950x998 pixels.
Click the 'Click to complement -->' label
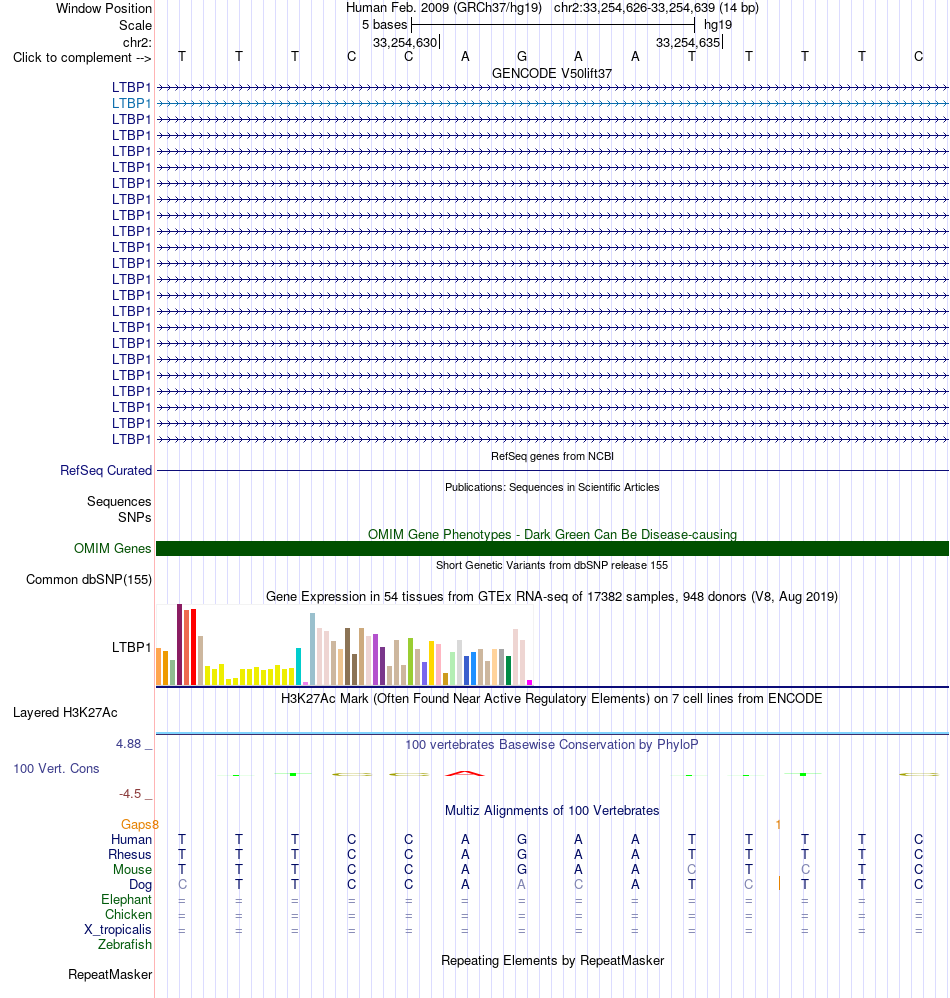82,57
